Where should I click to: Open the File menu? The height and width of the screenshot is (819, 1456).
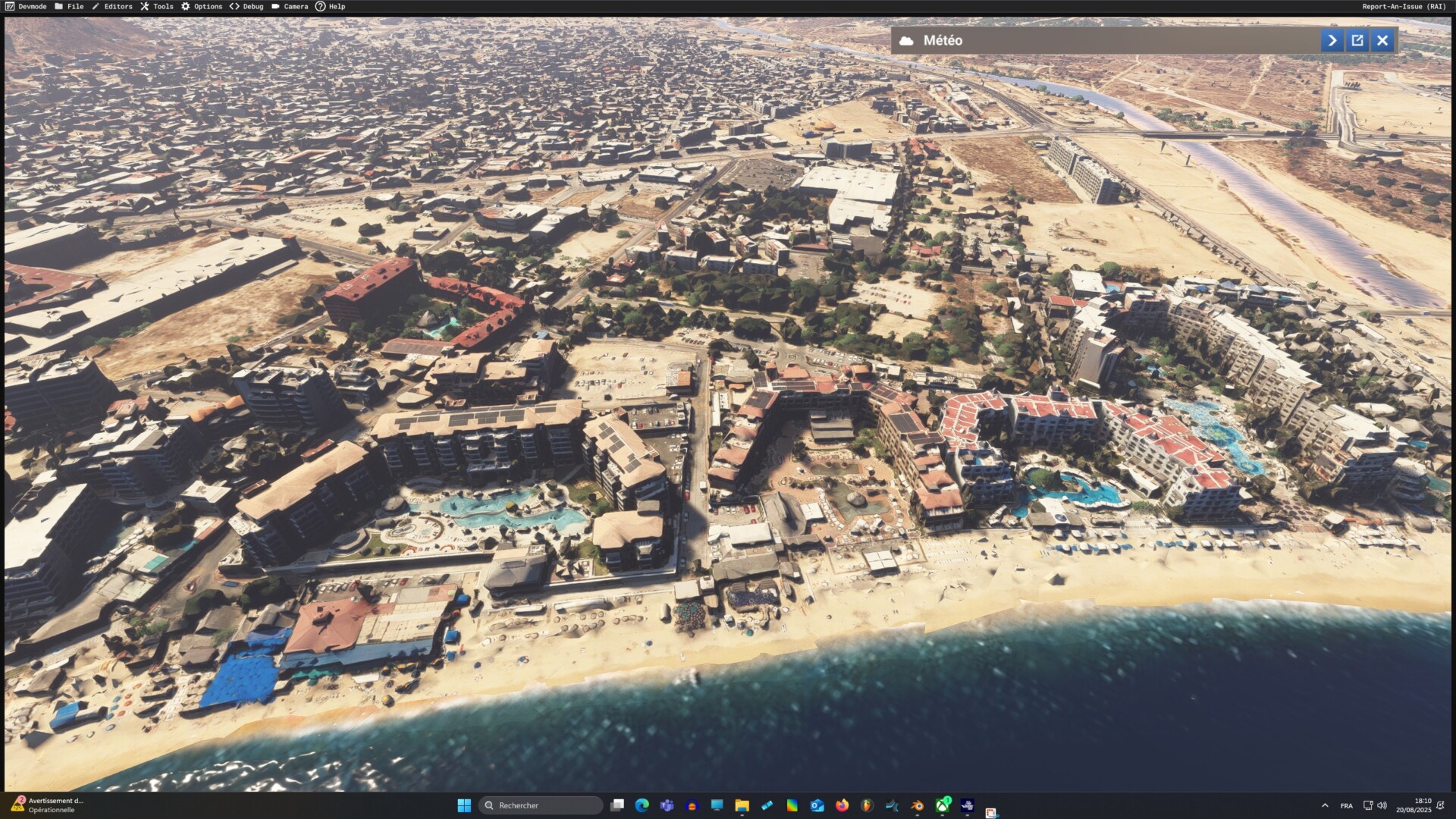[x=69, y=6]
